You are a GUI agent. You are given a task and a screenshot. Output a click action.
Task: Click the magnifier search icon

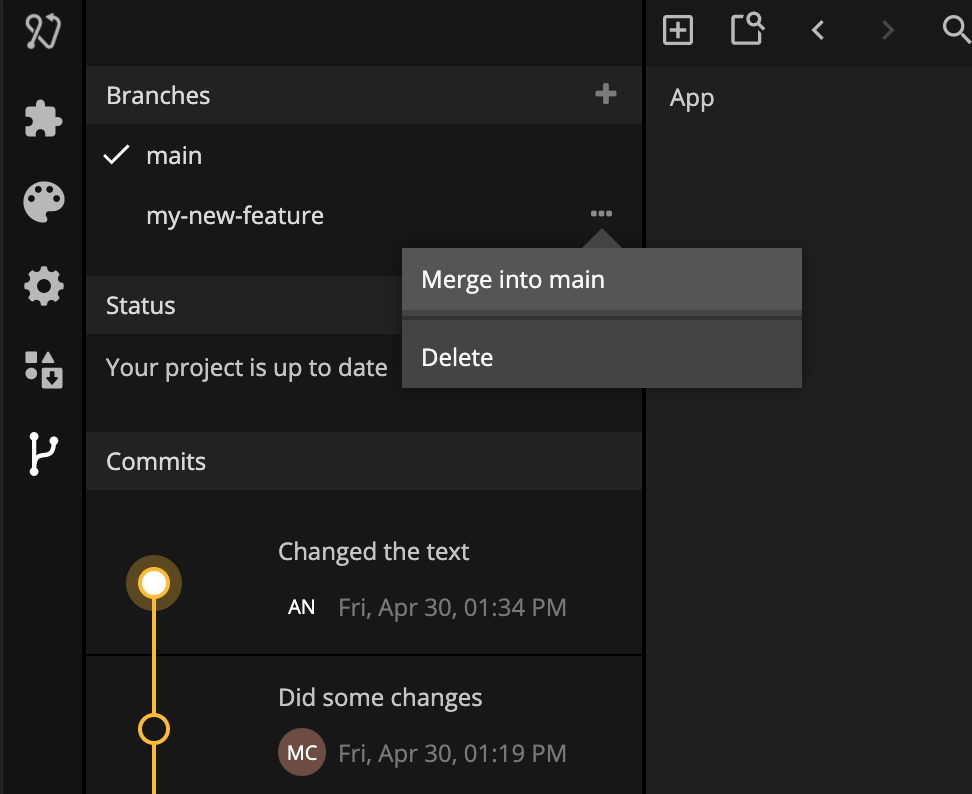[x=957, y=29]
